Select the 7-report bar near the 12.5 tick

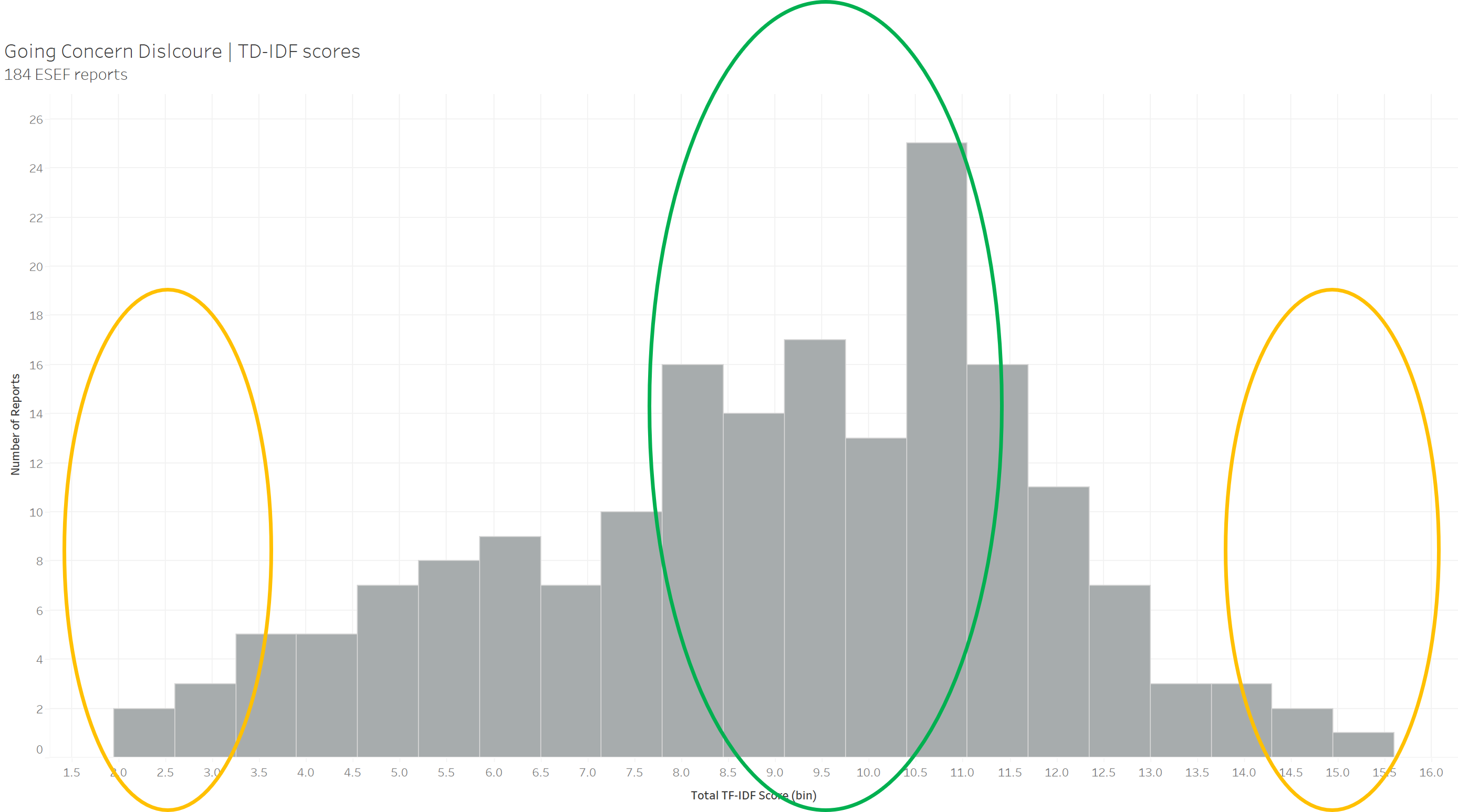[1120, 671]
